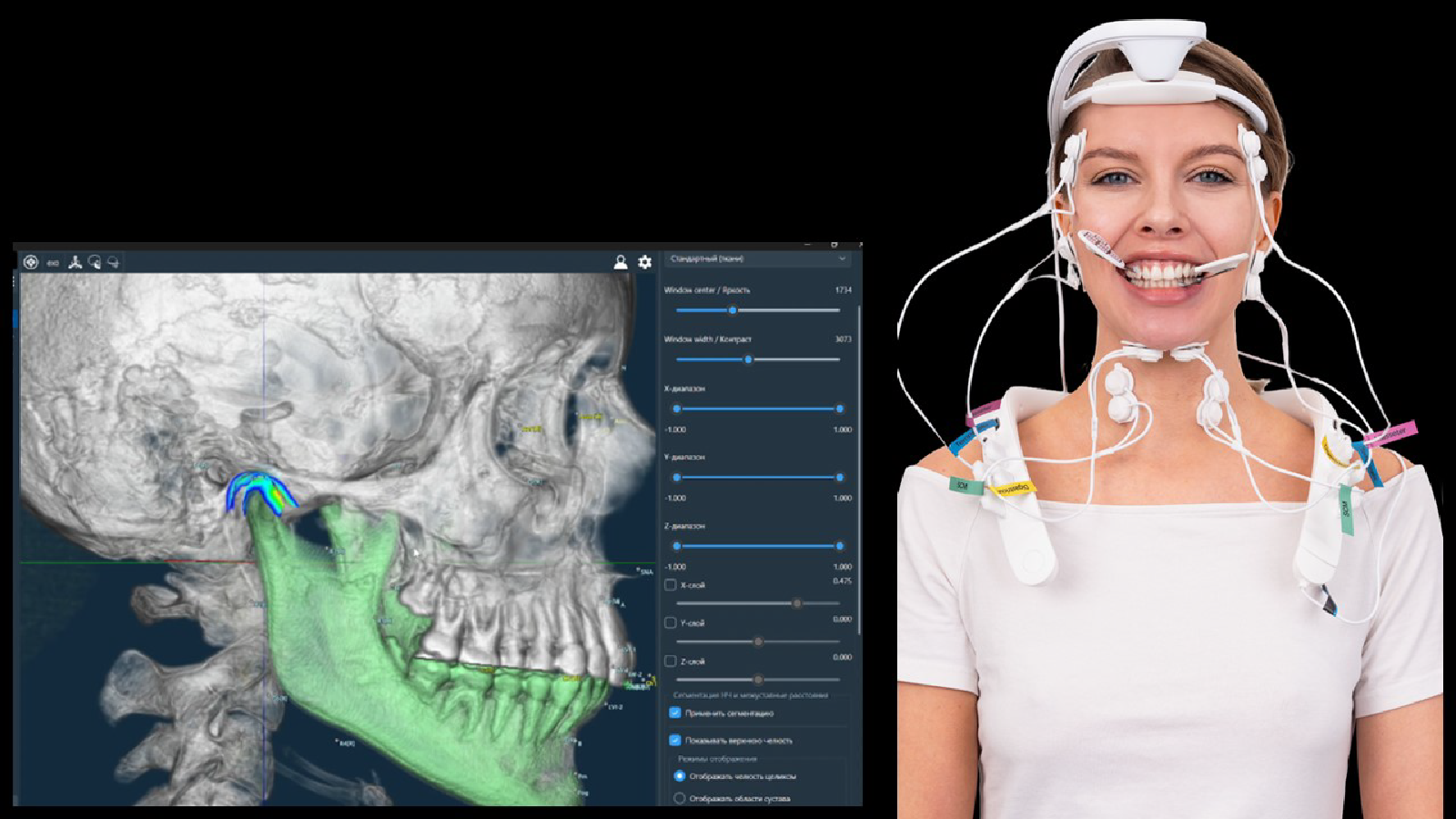Click the circular target icon in the toolbar
The width and height of the screenshot is (1456, 819).
click(31, 262)
